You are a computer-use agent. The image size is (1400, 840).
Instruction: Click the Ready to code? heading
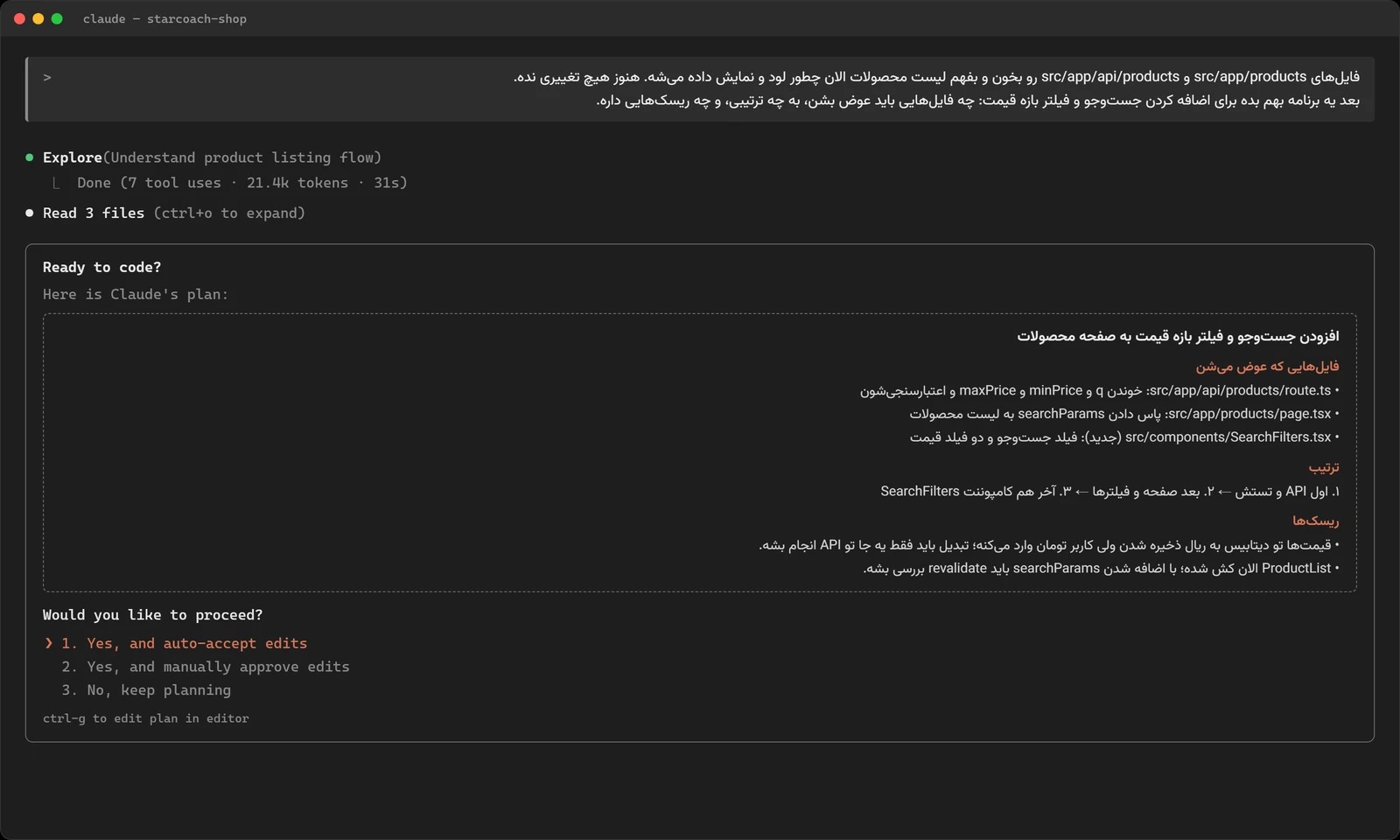click(101, 268)
